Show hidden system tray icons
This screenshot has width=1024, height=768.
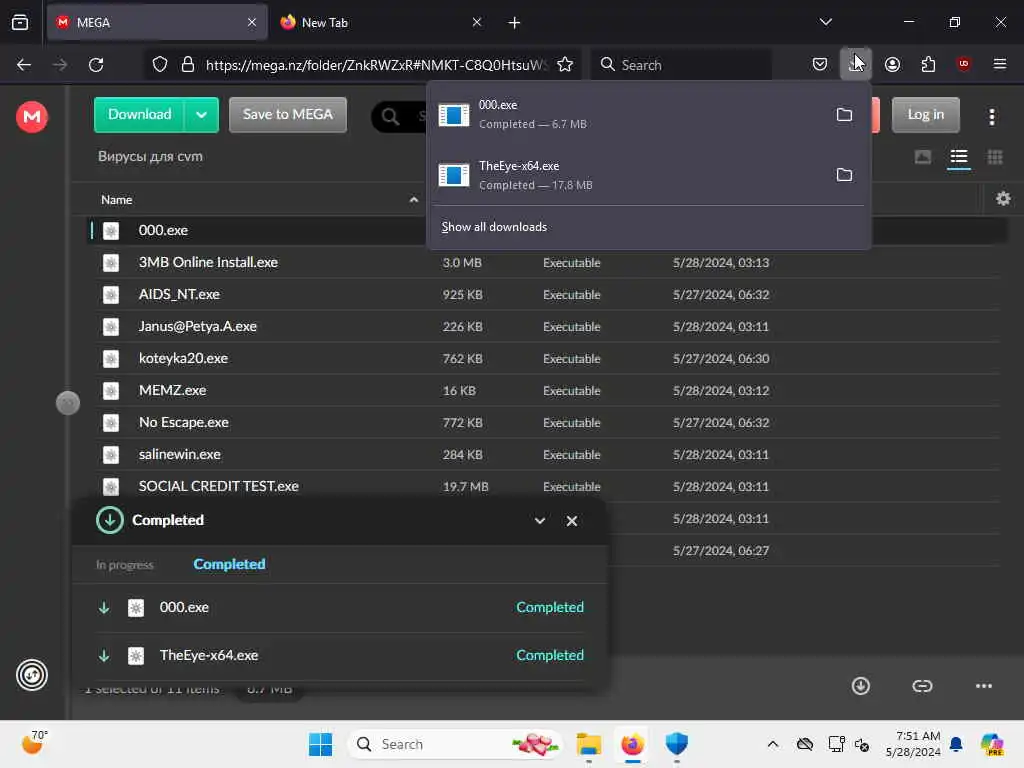tap(773, 744)
